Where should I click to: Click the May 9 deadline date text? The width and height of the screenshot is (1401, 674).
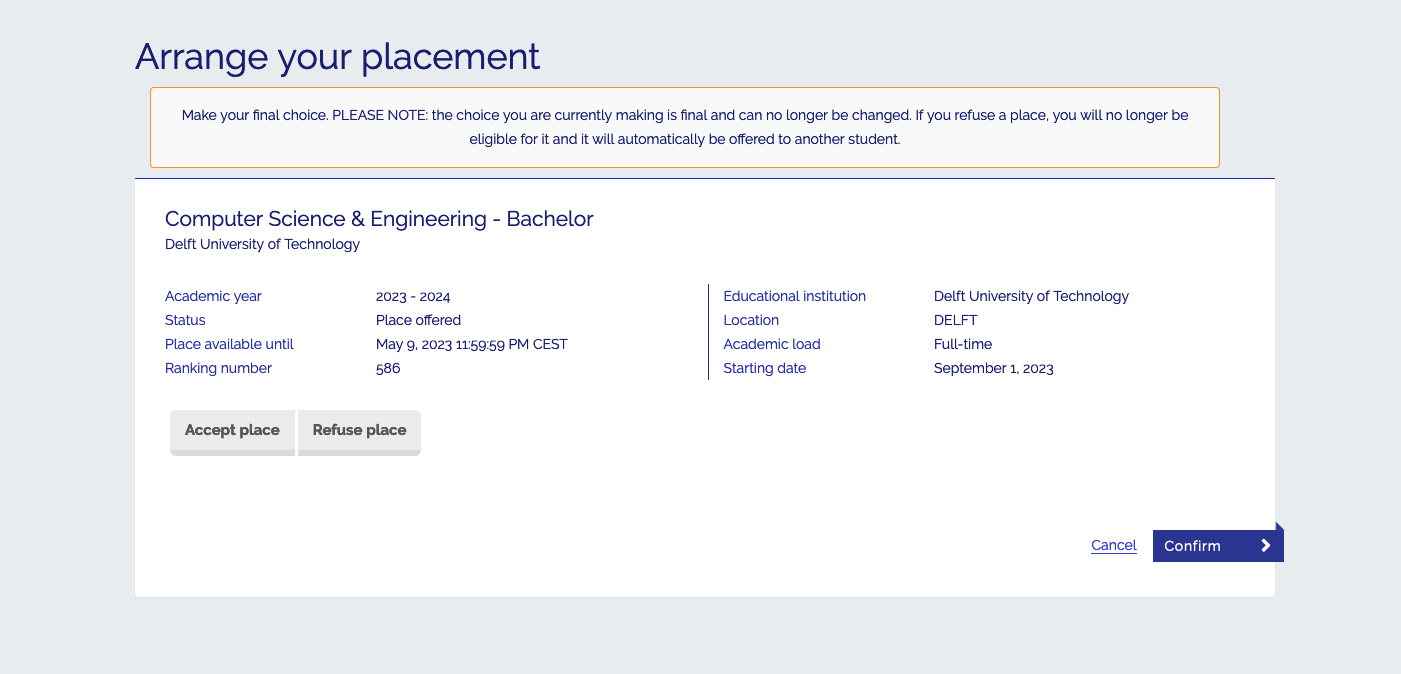471,344
